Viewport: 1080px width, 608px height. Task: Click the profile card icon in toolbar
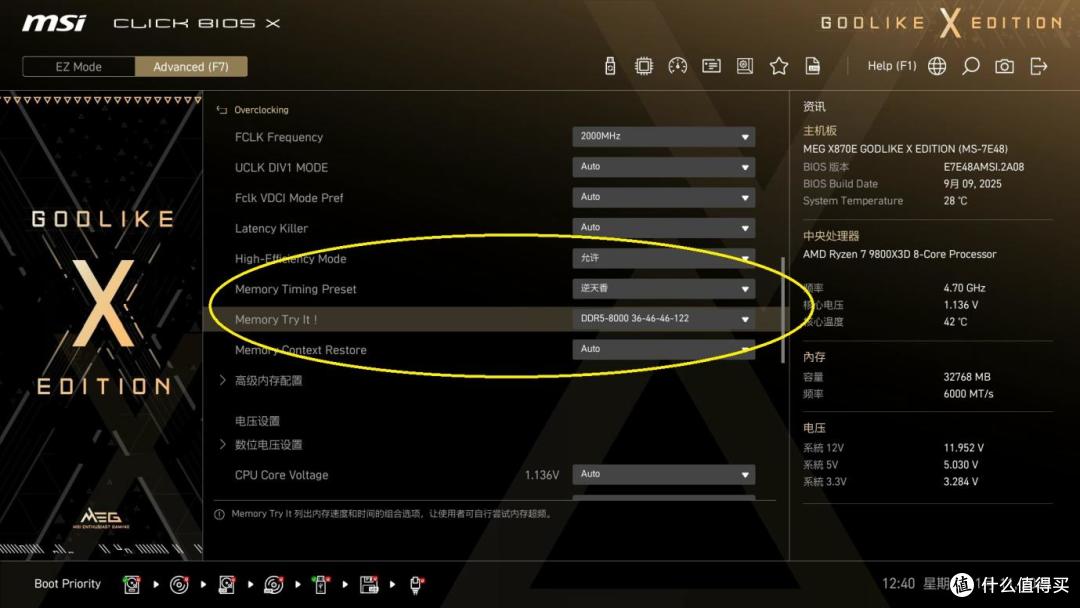click(x=711, y=66)
